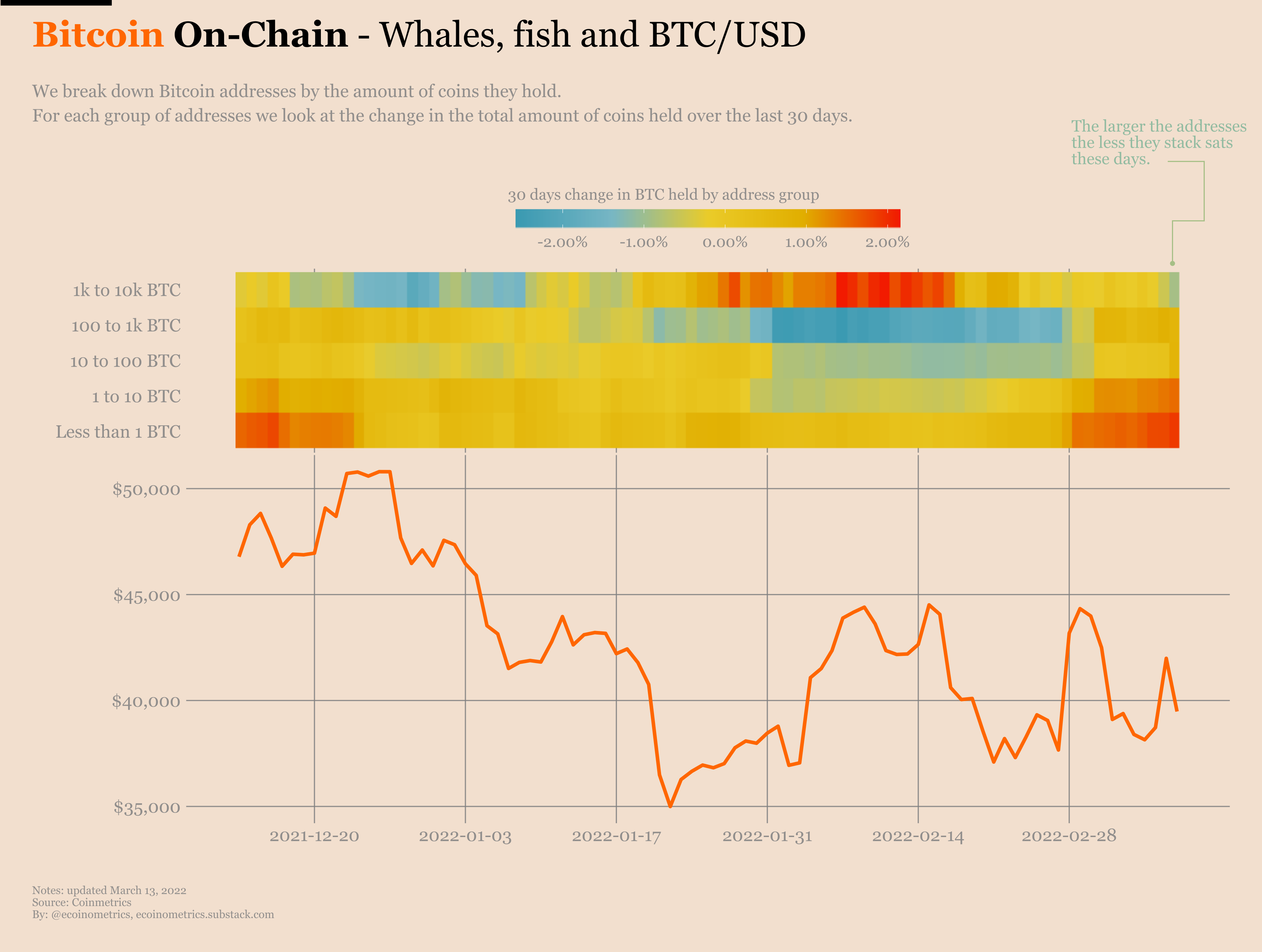Click the "Less than 1 BTC" row label
The width and height of the screenshot is (1262, 952).
(x=117, y=432)
